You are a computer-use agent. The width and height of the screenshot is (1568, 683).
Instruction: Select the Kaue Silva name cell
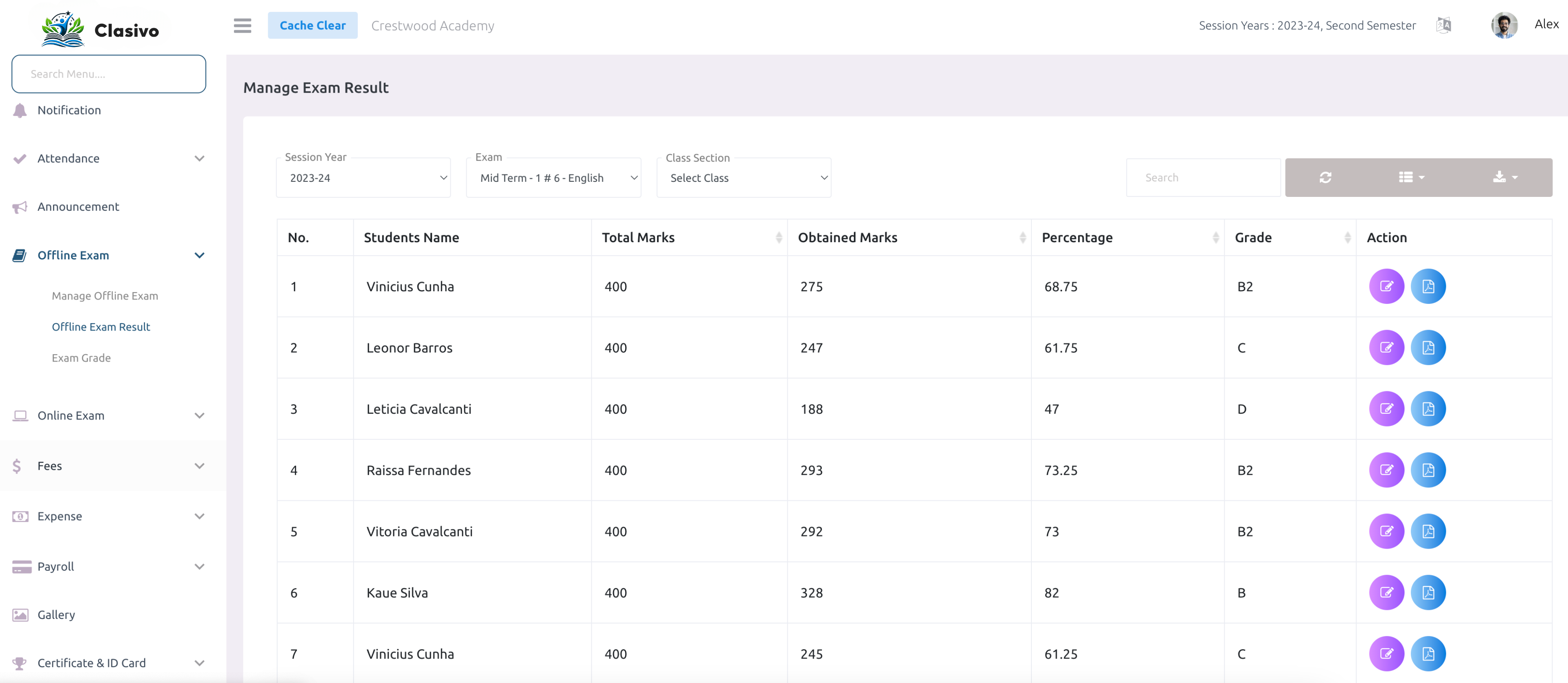pyautogui.click(x=472, y=592)
